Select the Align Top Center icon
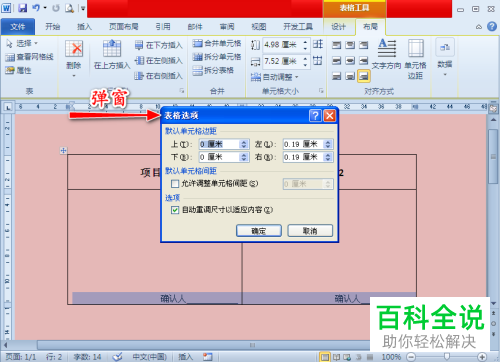 (350, 45)
